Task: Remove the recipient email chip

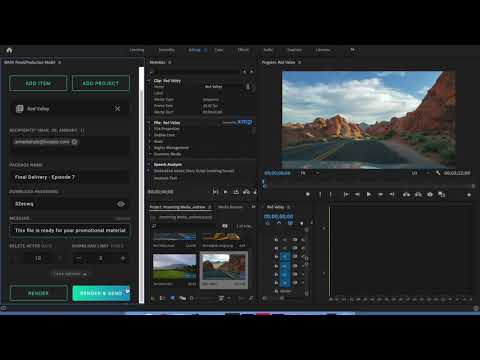Action: [x=74, y=142]
